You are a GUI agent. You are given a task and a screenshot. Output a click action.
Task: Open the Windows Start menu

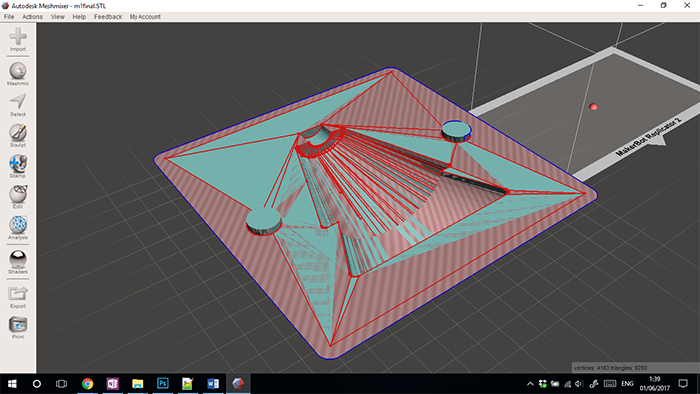12,384
